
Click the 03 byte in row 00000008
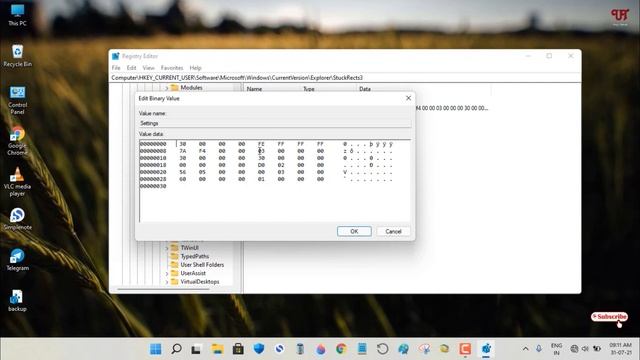[261, 151]
